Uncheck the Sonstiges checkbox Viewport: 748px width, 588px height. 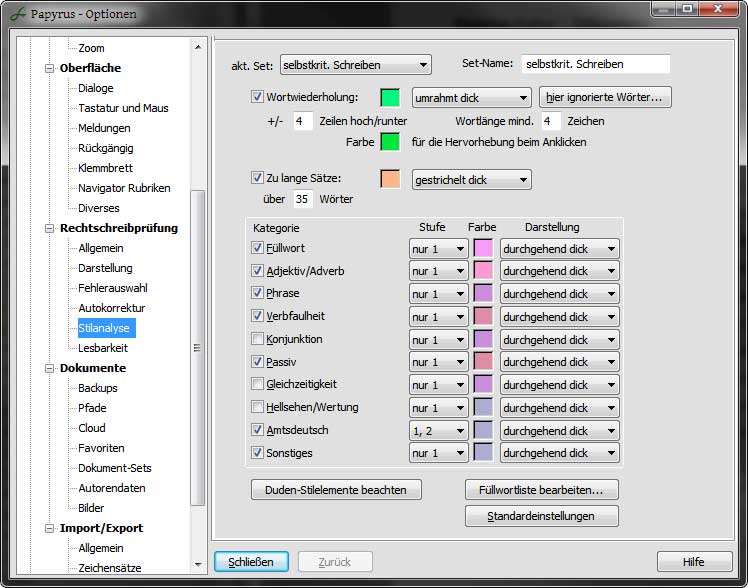pyautogui.click(x=257, y=453)
